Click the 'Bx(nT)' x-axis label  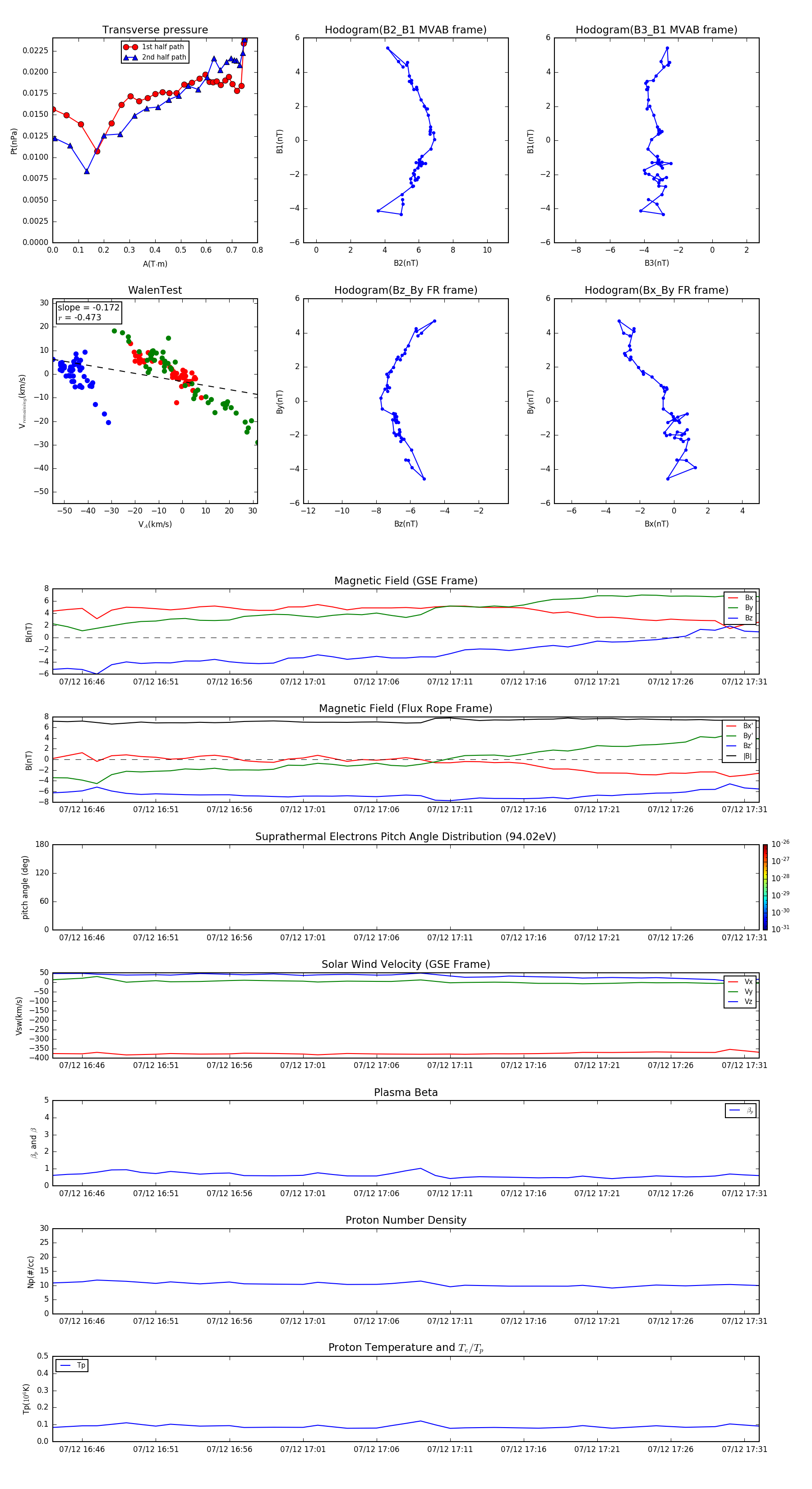(x=656, y=524)
